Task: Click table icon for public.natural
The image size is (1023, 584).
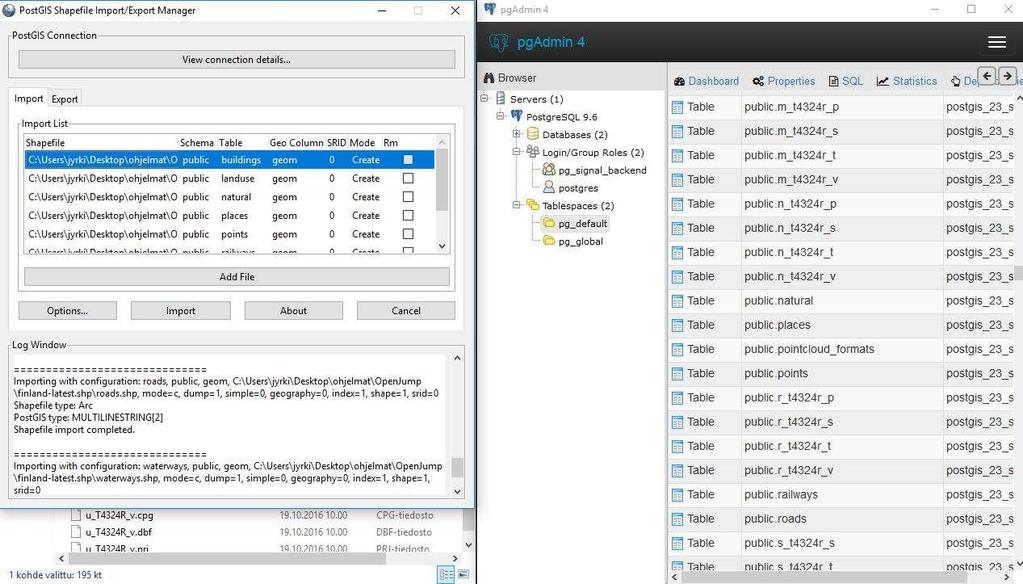Action: 677,301
